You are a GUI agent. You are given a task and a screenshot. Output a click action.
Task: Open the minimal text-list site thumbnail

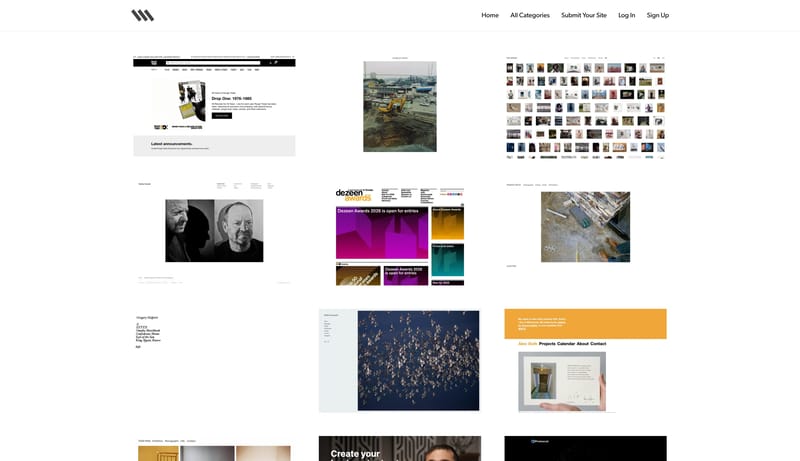(214, 360)
